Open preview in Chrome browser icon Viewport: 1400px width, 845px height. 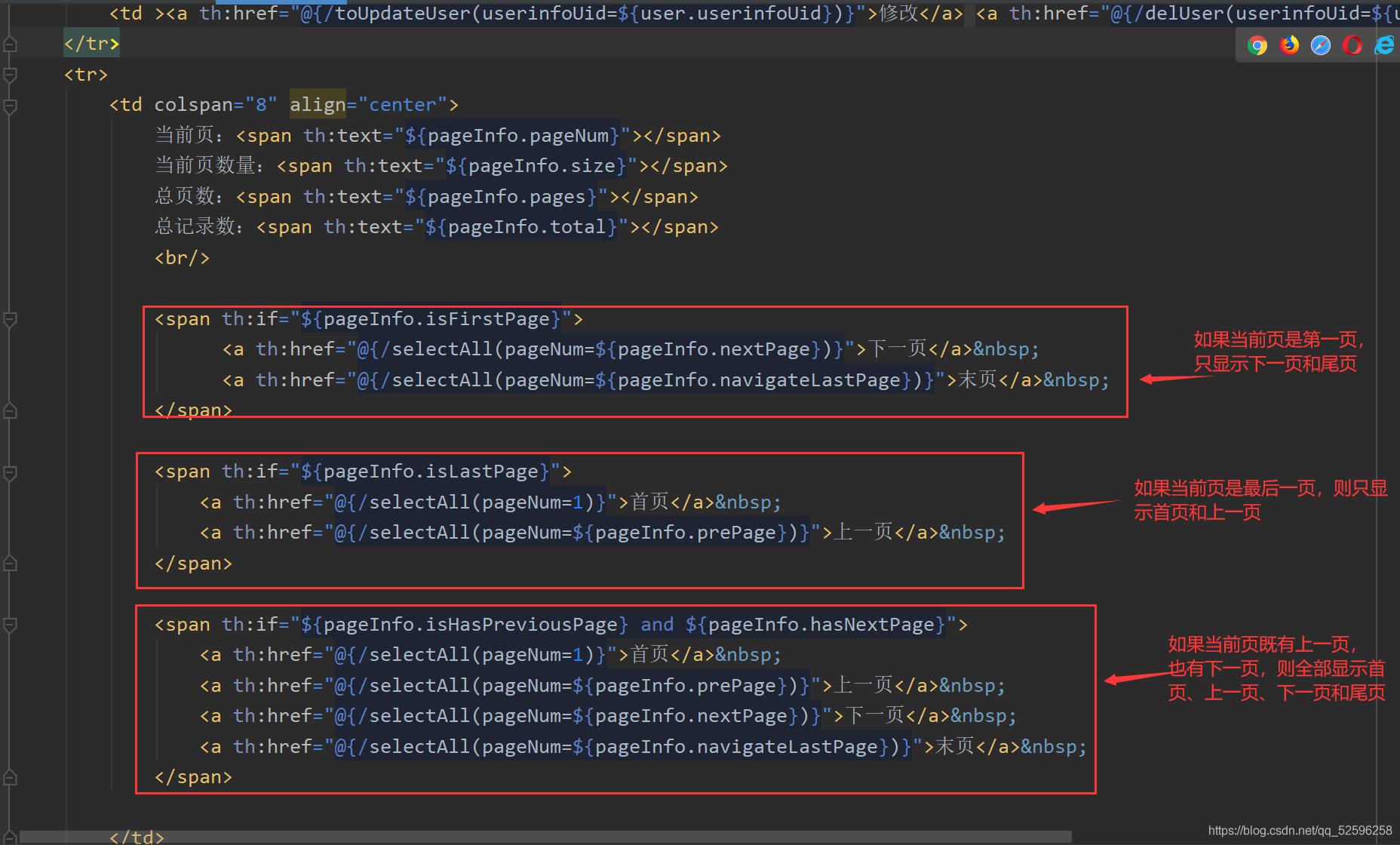click(x=1257, y=45)
